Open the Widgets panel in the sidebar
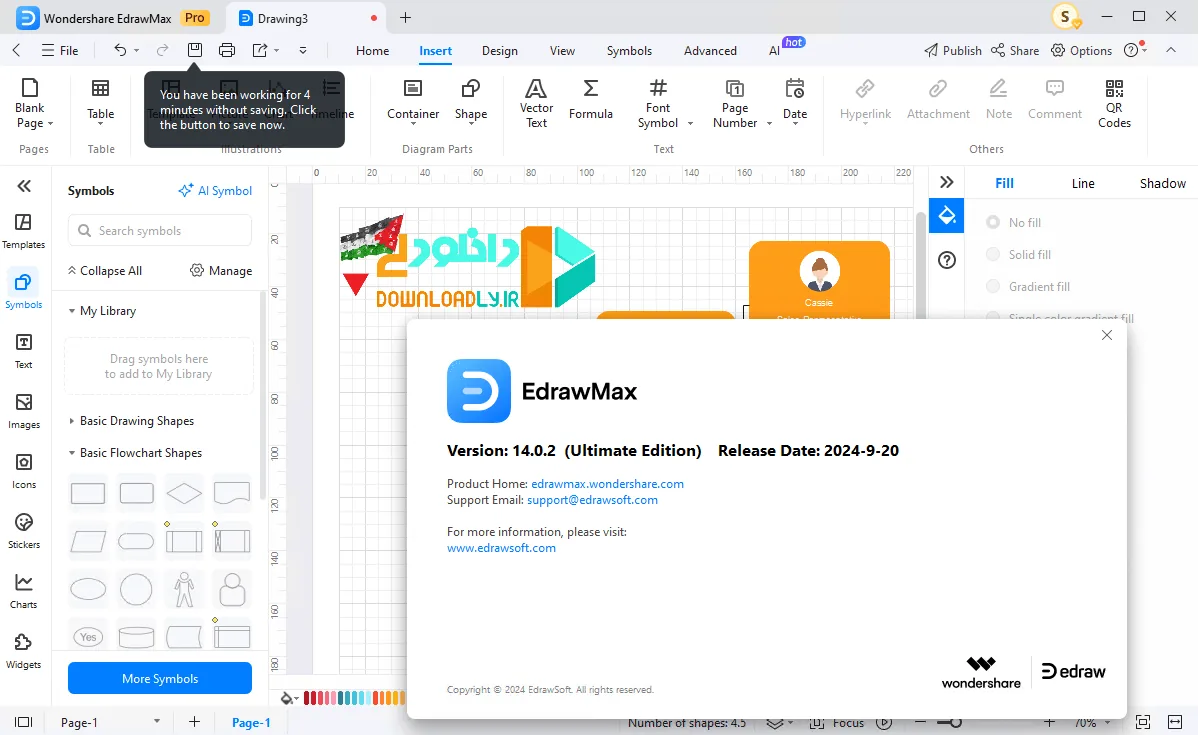The height and width of the screenshot is (735, 1198). pyautogui.click(x=24, y=651)
